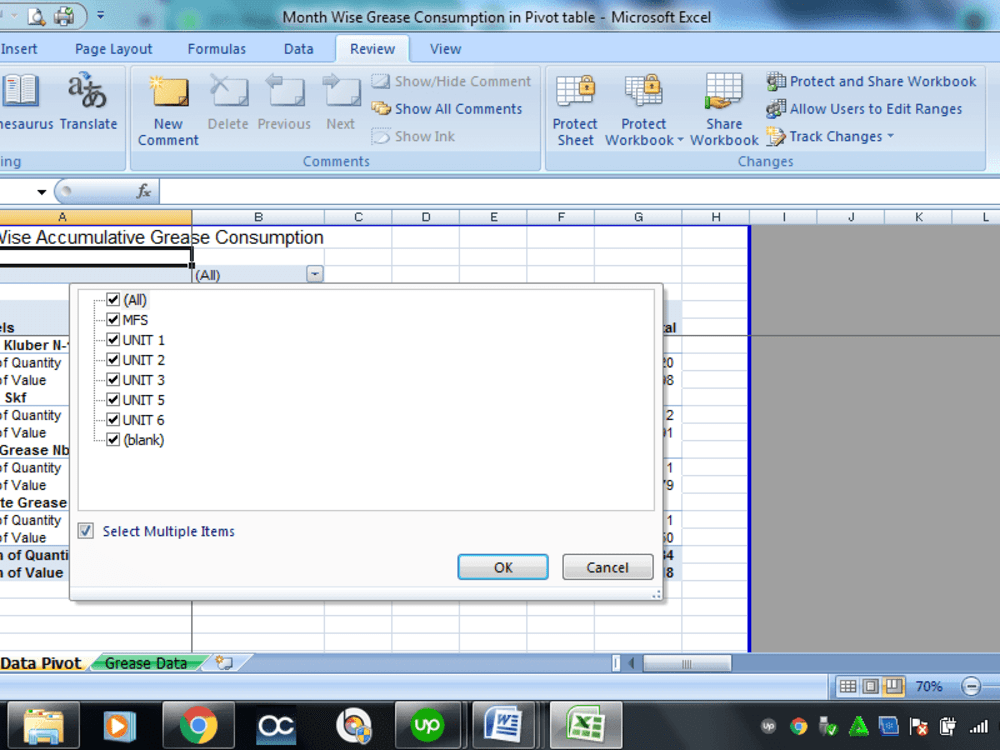Viewport: 1000px width, 750px height.
Task: Toggle the UNIT 2 checkbox
Action: coord(113,360)
